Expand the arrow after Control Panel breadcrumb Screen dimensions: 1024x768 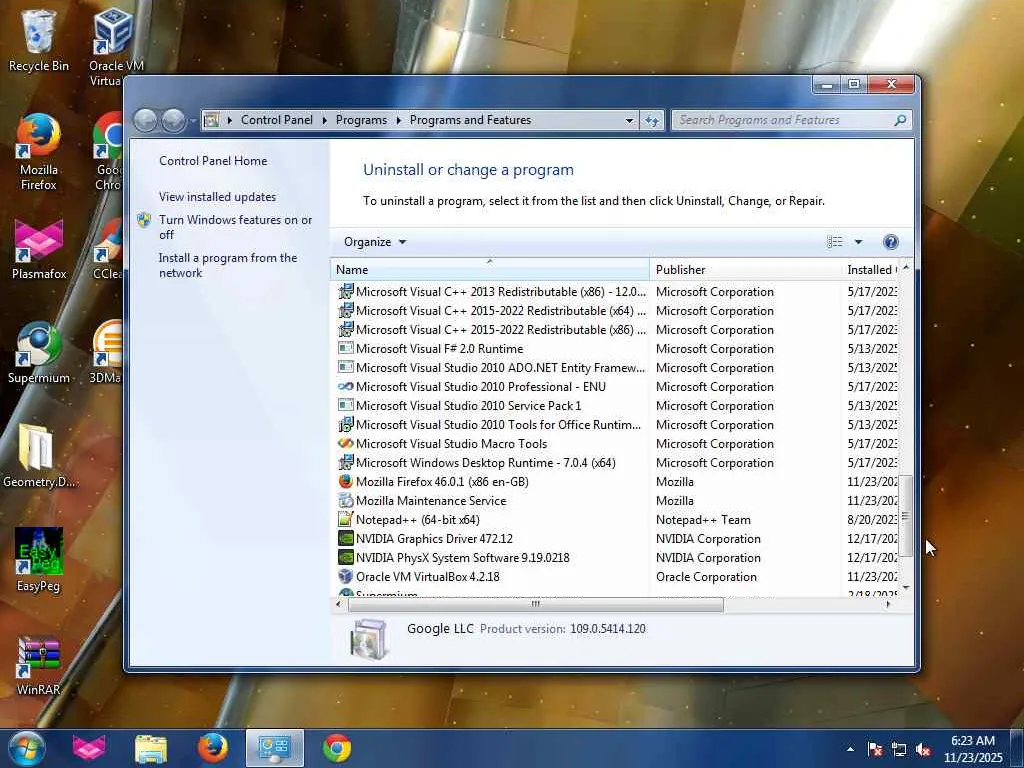click(x=325, y=120)
